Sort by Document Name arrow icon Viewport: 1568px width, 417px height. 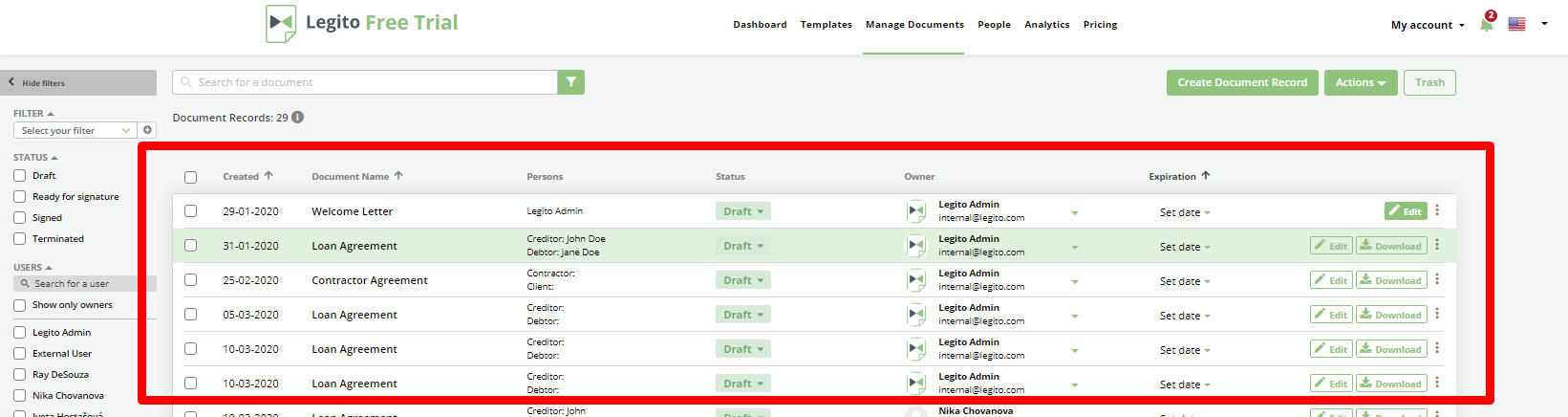point(398,176)
